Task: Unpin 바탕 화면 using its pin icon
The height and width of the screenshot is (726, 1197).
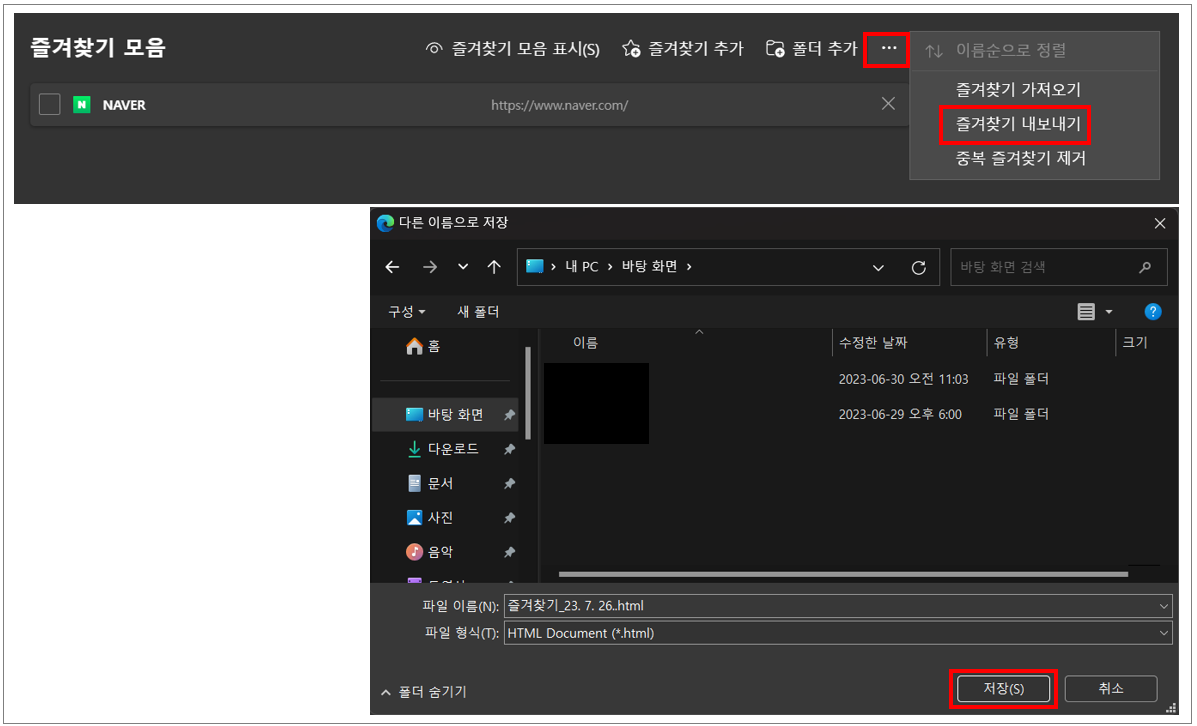Action: click(x=509, y=415)
